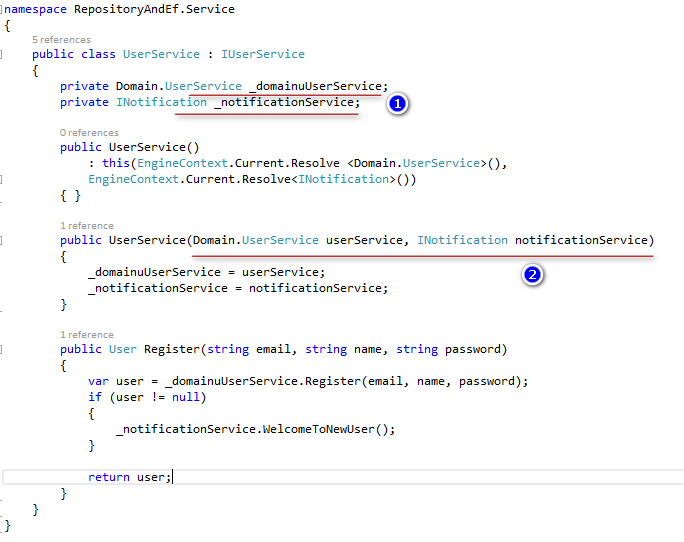Place the cursor after 'return user;'
Screen dimensions: 684x542
(x=174, y=477)
